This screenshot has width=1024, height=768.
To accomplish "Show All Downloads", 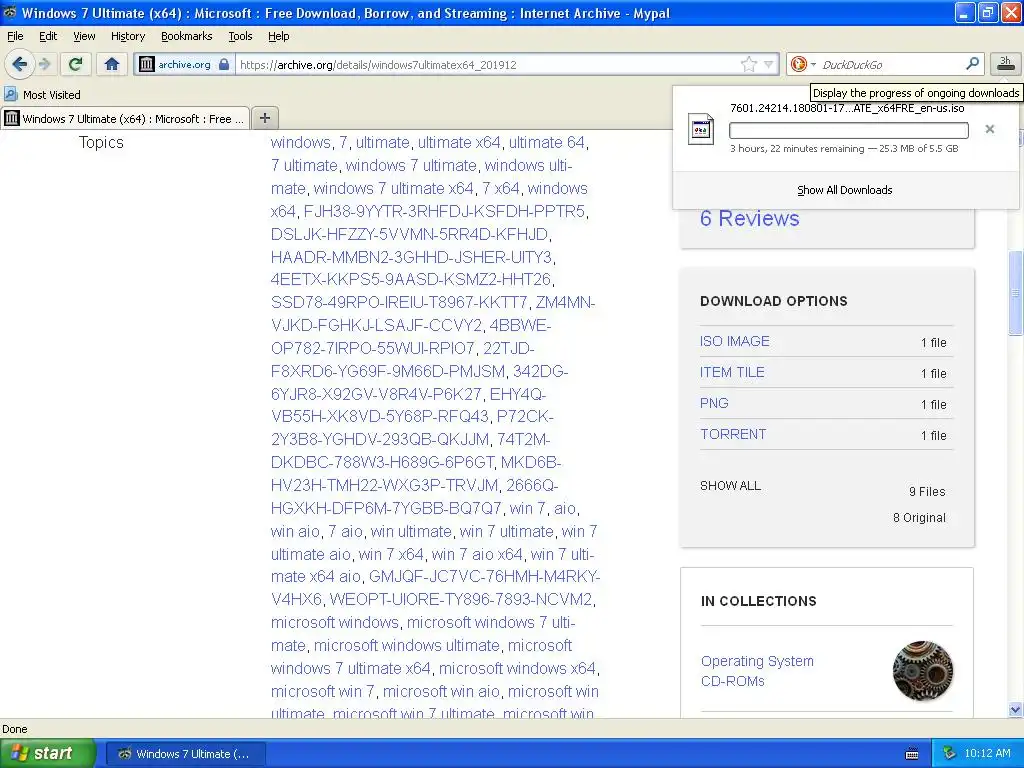I will click(844, 190).
